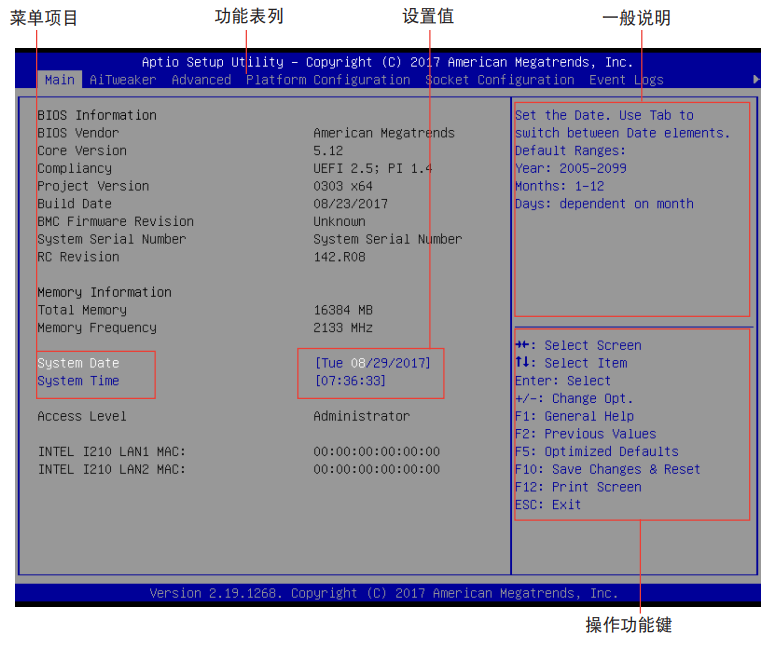This screenshot has width=783, height=652.
Task: Select the Socket Configuration tab
Action: [500, 80]
